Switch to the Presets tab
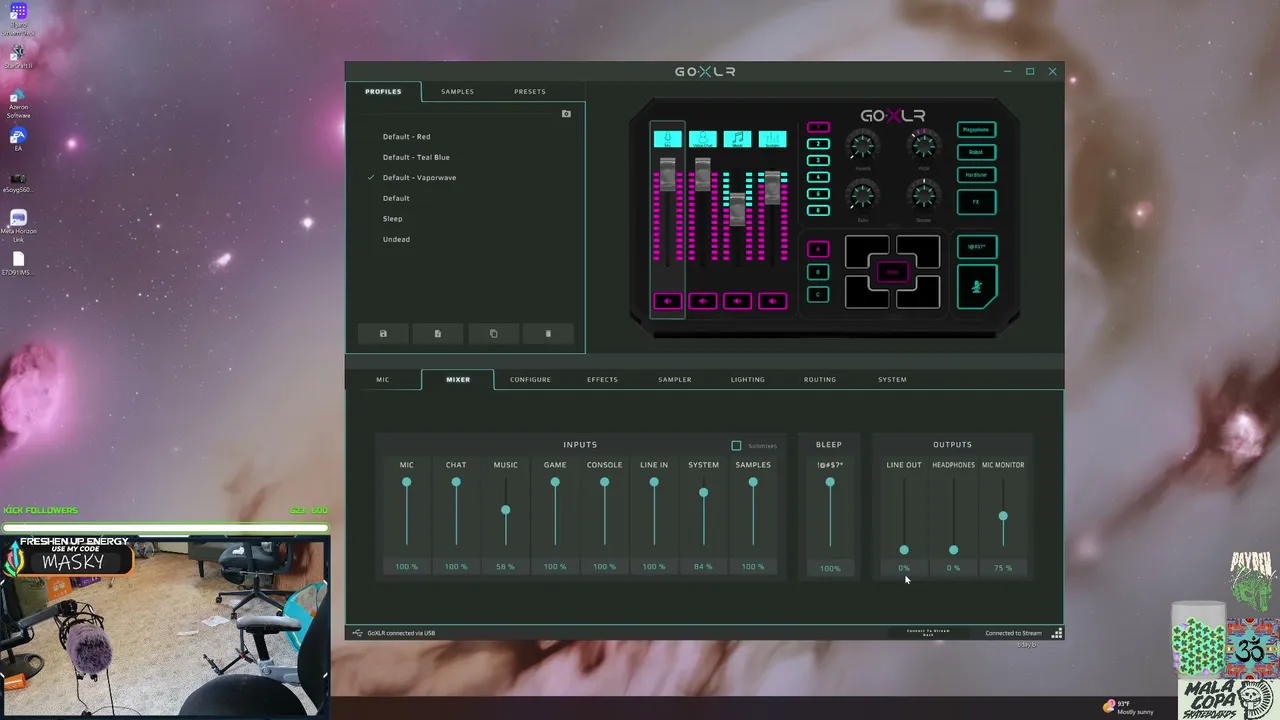 (530, 92)
